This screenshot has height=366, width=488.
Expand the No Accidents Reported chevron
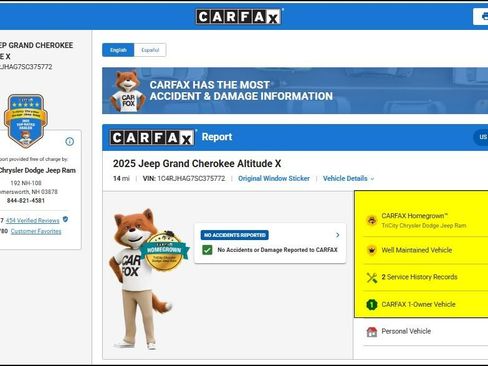[x=338, y=235]
